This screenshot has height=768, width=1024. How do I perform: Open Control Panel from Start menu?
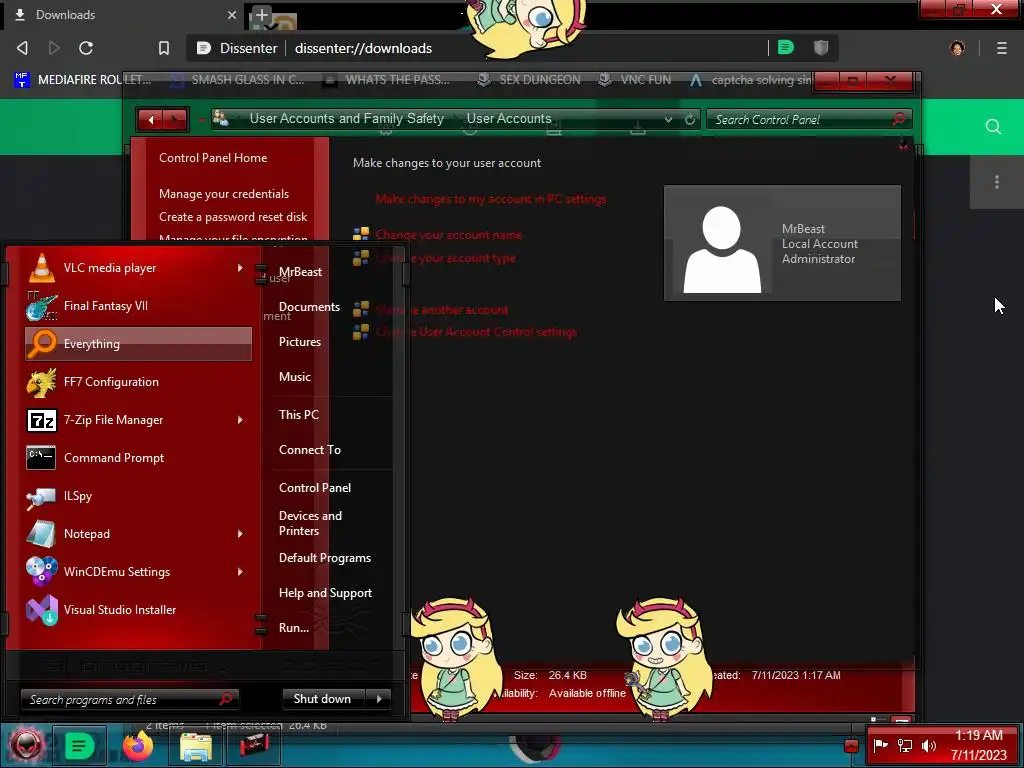(x=315, y=488)
